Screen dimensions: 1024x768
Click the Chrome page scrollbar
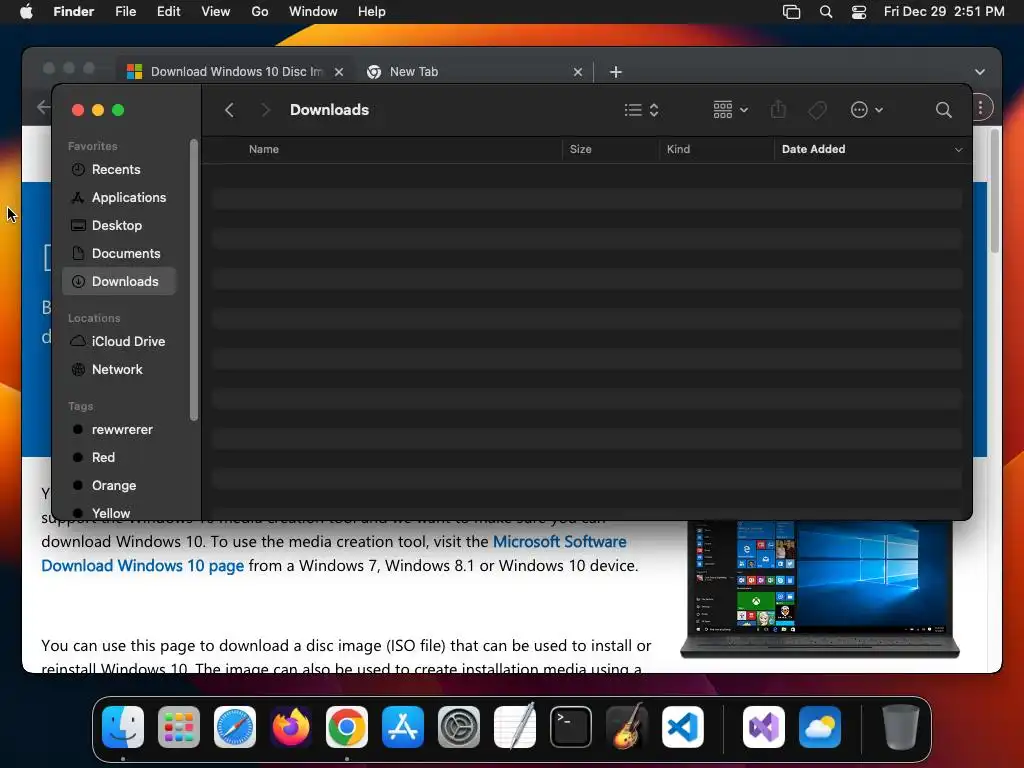point(994,191)
